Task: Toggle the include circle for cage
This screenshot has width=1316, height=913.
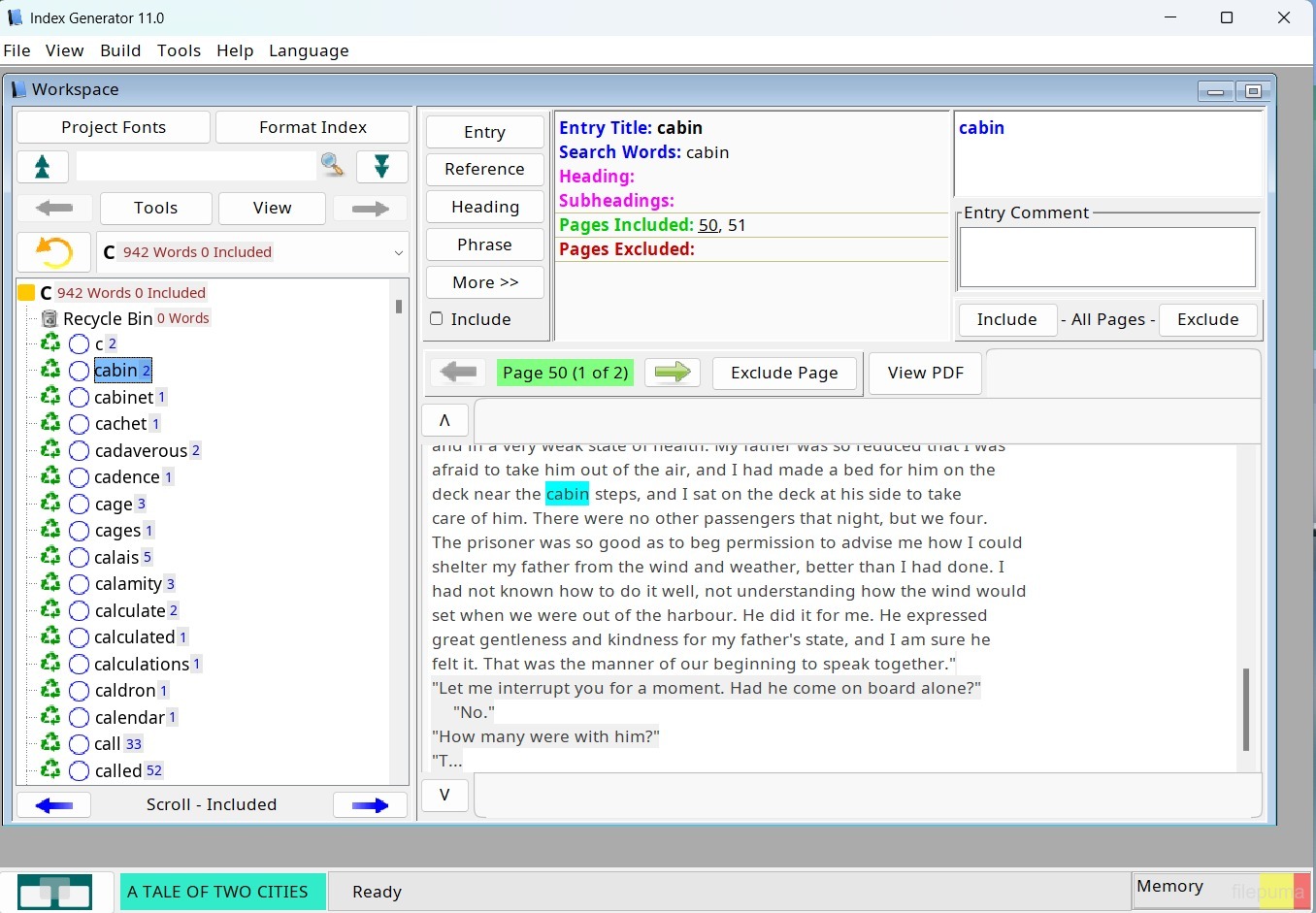Action: click(80, 505)
